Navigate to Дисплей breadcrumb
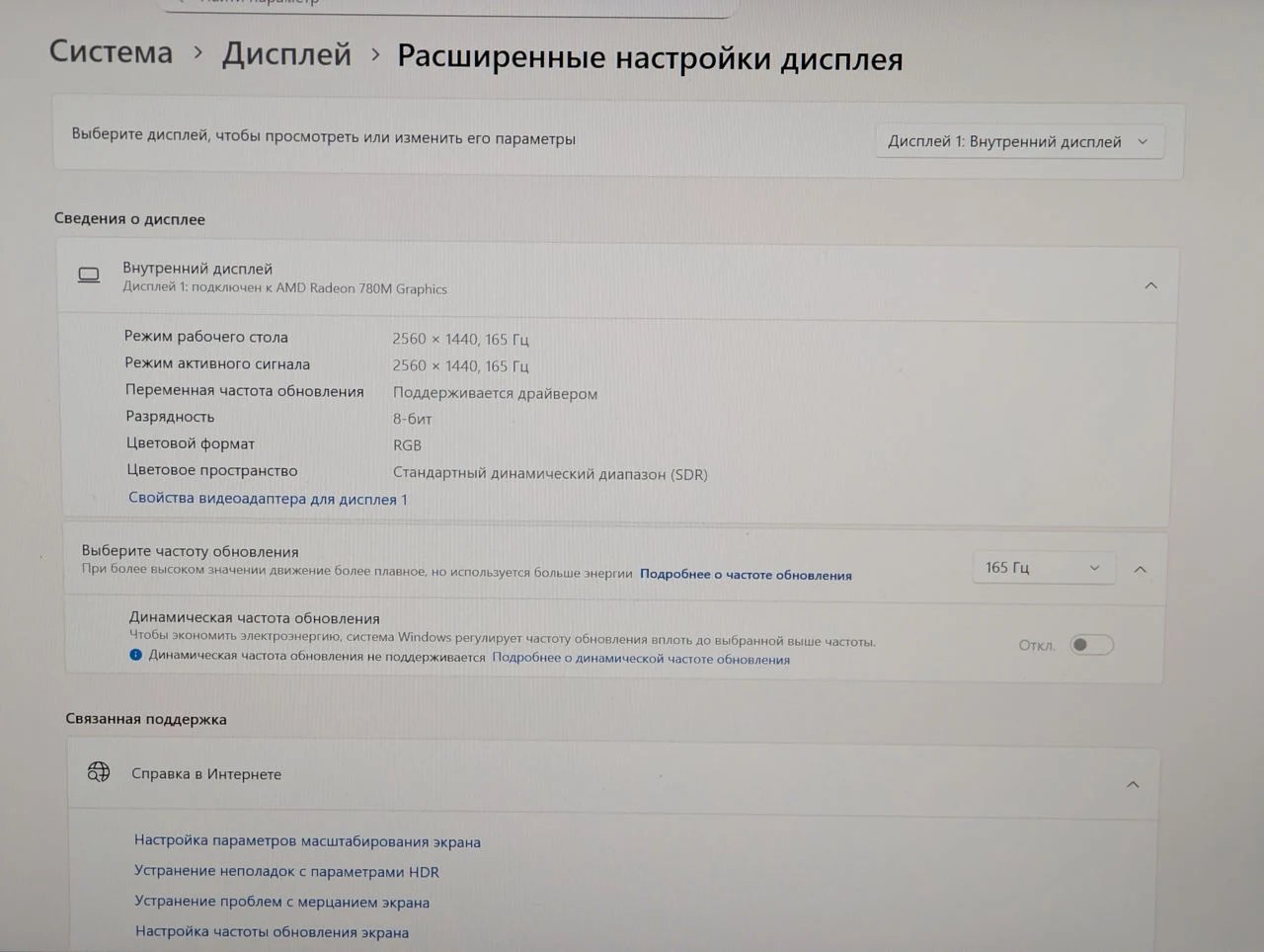 [x=286, y=53]
